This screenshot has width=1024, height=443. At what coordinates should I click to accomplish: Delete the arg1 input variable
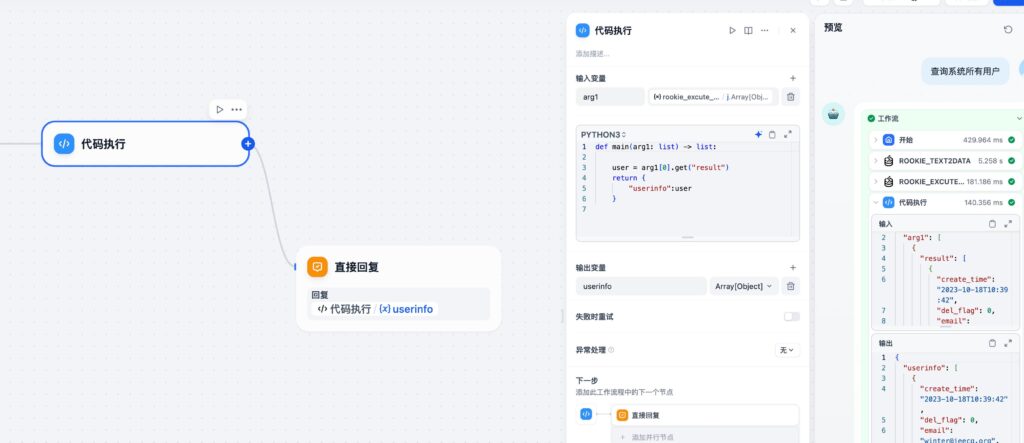[x=790, y=97]
